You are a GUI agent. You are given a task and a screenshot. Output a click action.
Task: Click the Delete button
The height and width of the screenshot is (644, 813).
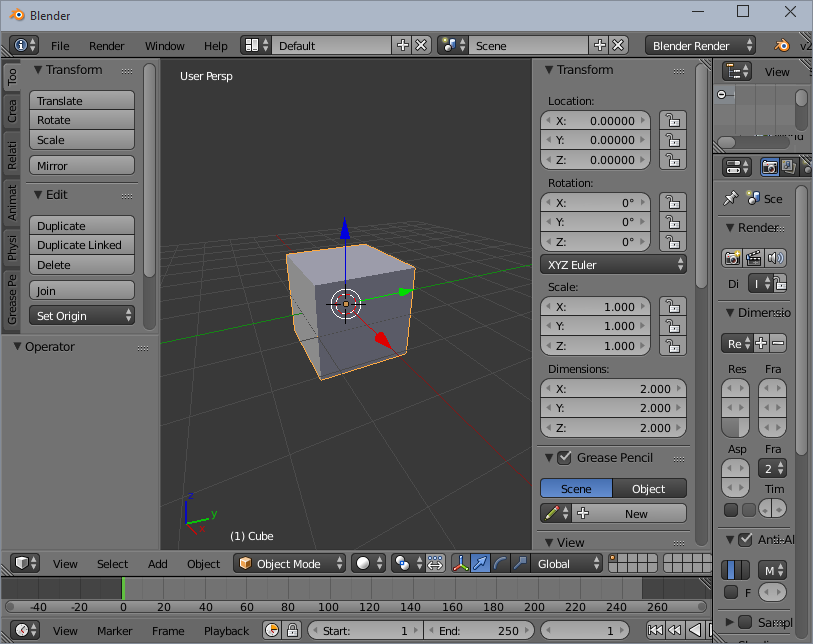(82, 264)
